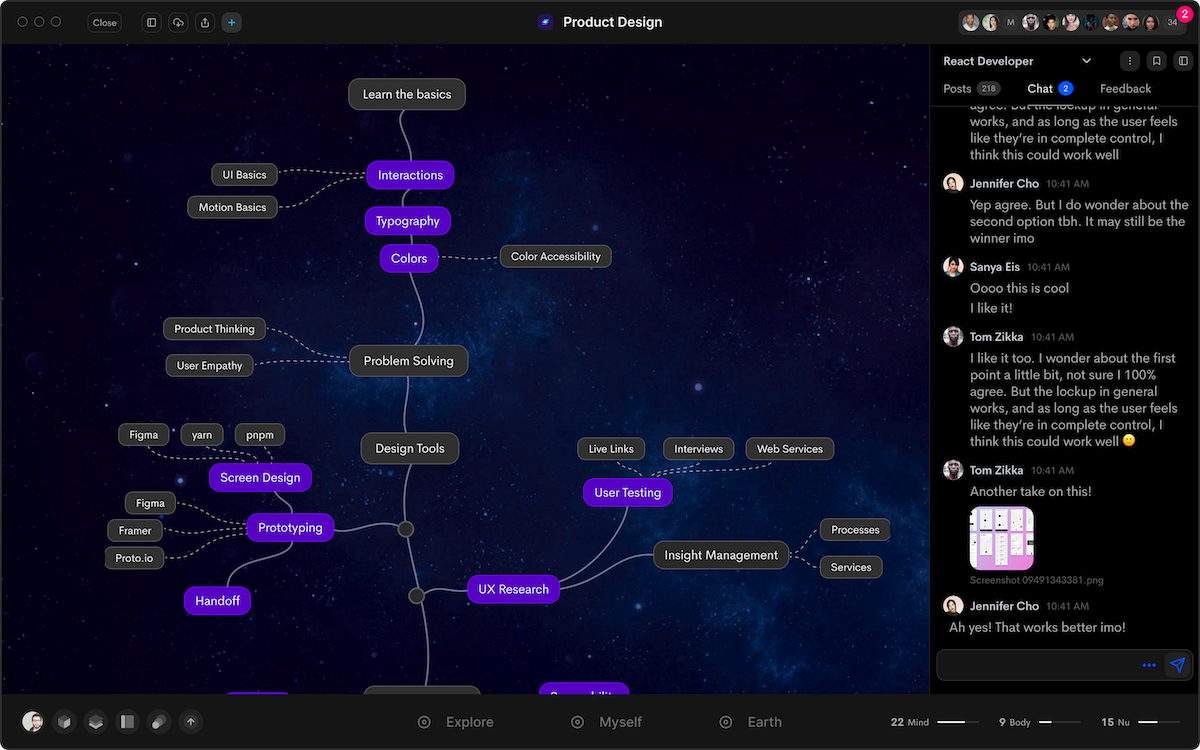Click the Close button

tap(105, 22)
